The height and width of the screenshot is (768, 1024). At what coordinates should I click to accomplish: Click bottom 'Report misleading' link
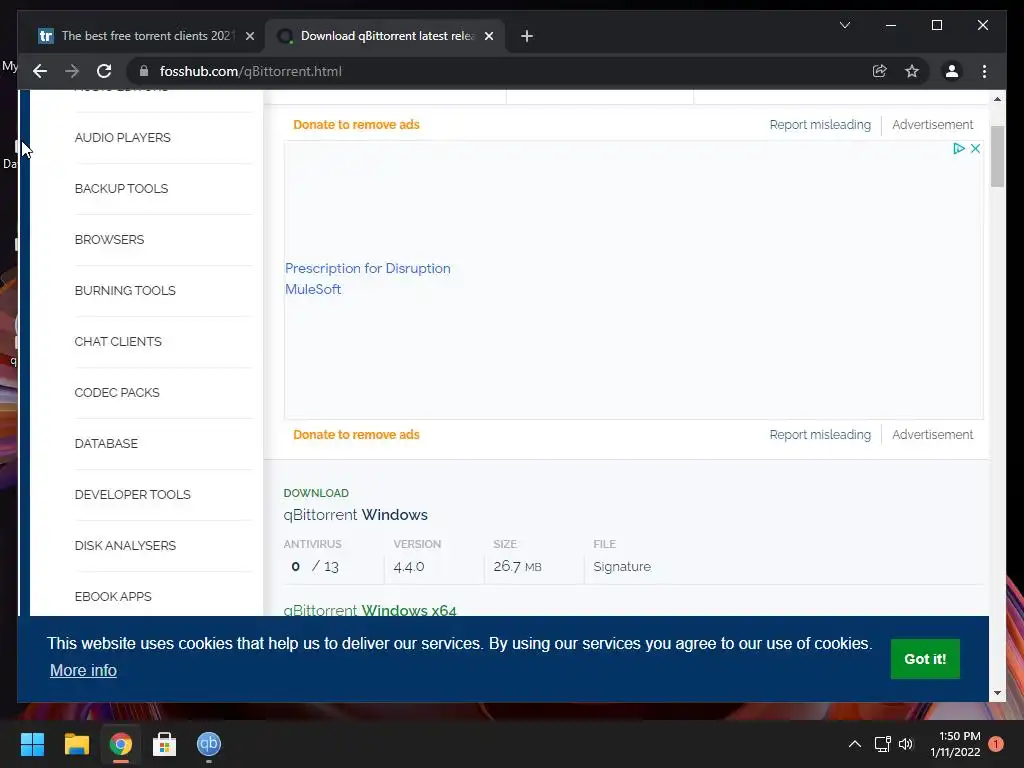pos(820,435)
